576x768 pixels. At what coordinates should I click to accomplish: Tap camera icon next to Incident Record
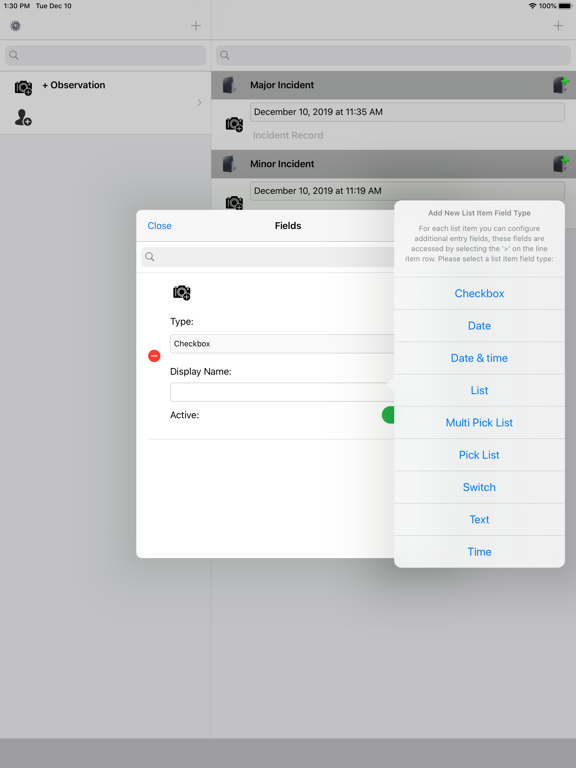point(234,124)
